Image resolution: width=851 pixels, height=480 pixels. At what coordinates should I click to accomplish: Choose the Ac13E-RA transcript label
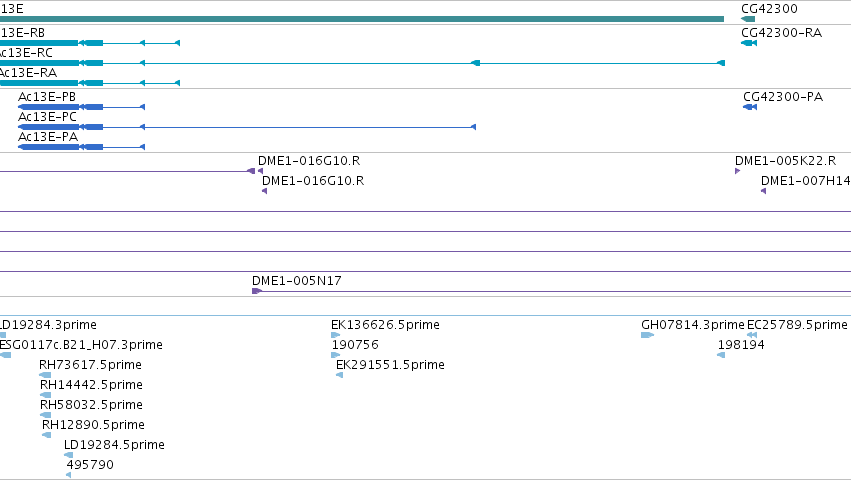28,73
